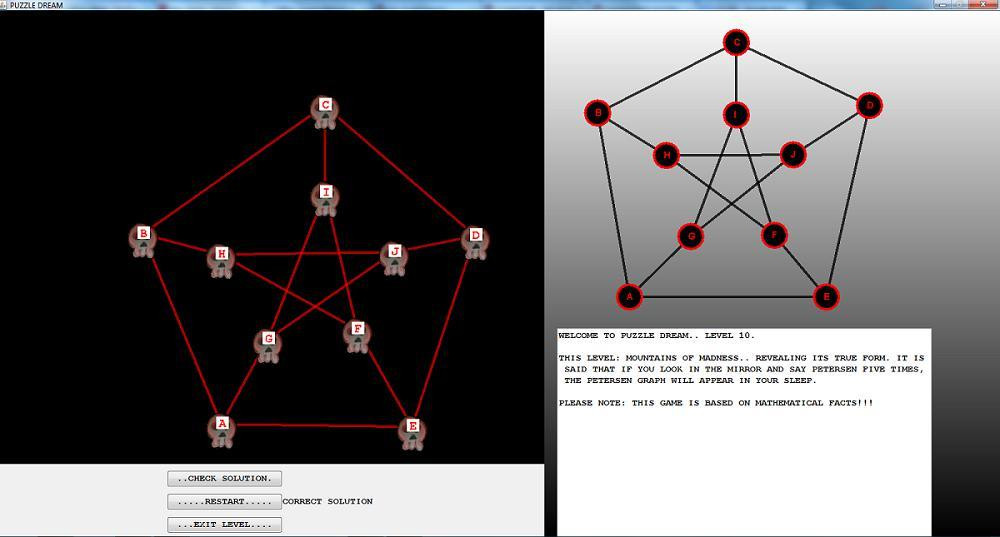Image resolution: width=1000 pixels, height=537 pixels.
Task: Grab skull node D in the puzzle
Action: pos(475,242)
